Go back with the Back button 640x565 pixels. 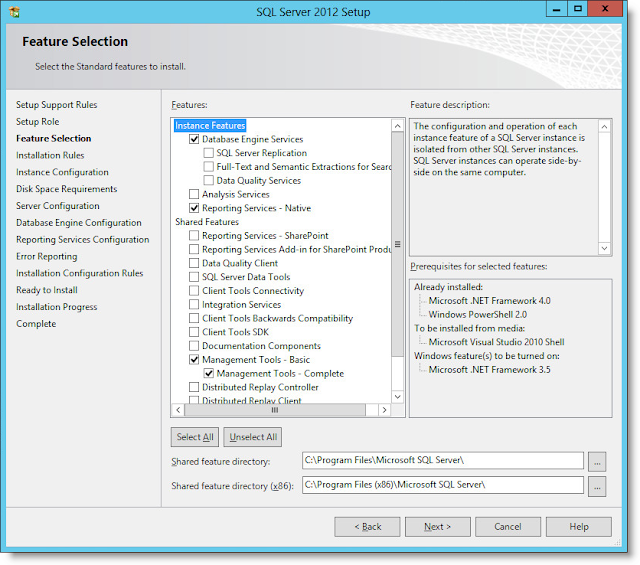tap(367, 527)
